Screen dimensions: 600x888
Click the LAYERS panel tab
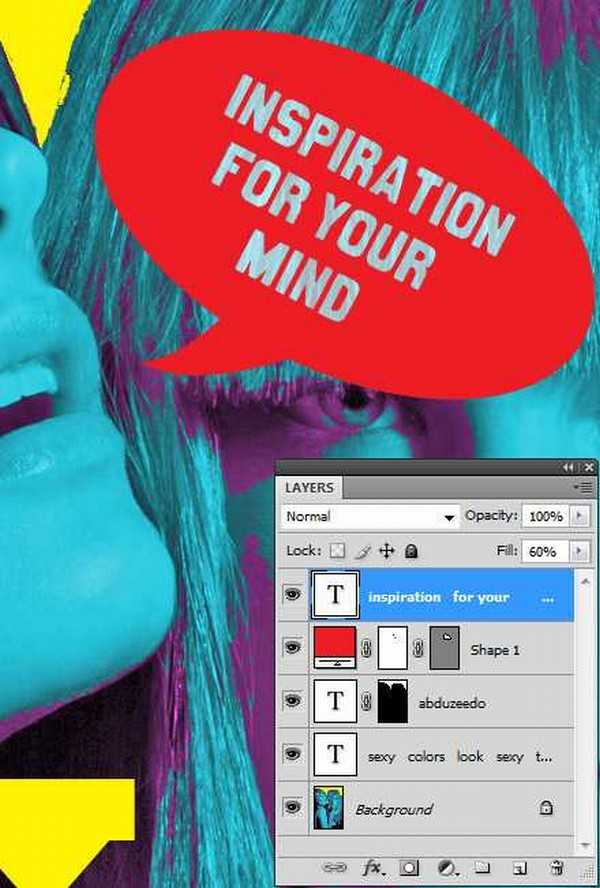point(309,487)
